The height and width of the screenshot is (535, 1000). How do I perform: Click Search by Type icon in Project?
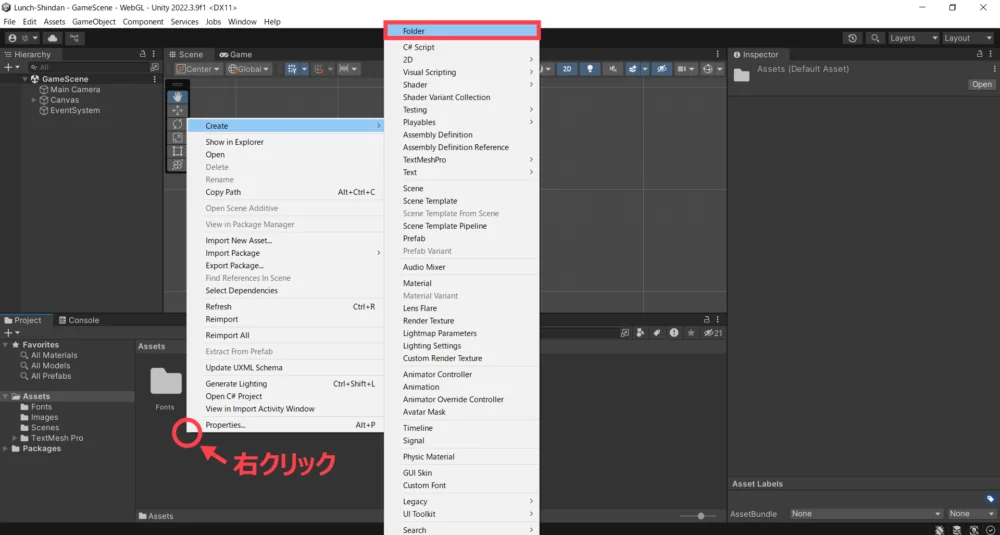(x=640, y=333)
